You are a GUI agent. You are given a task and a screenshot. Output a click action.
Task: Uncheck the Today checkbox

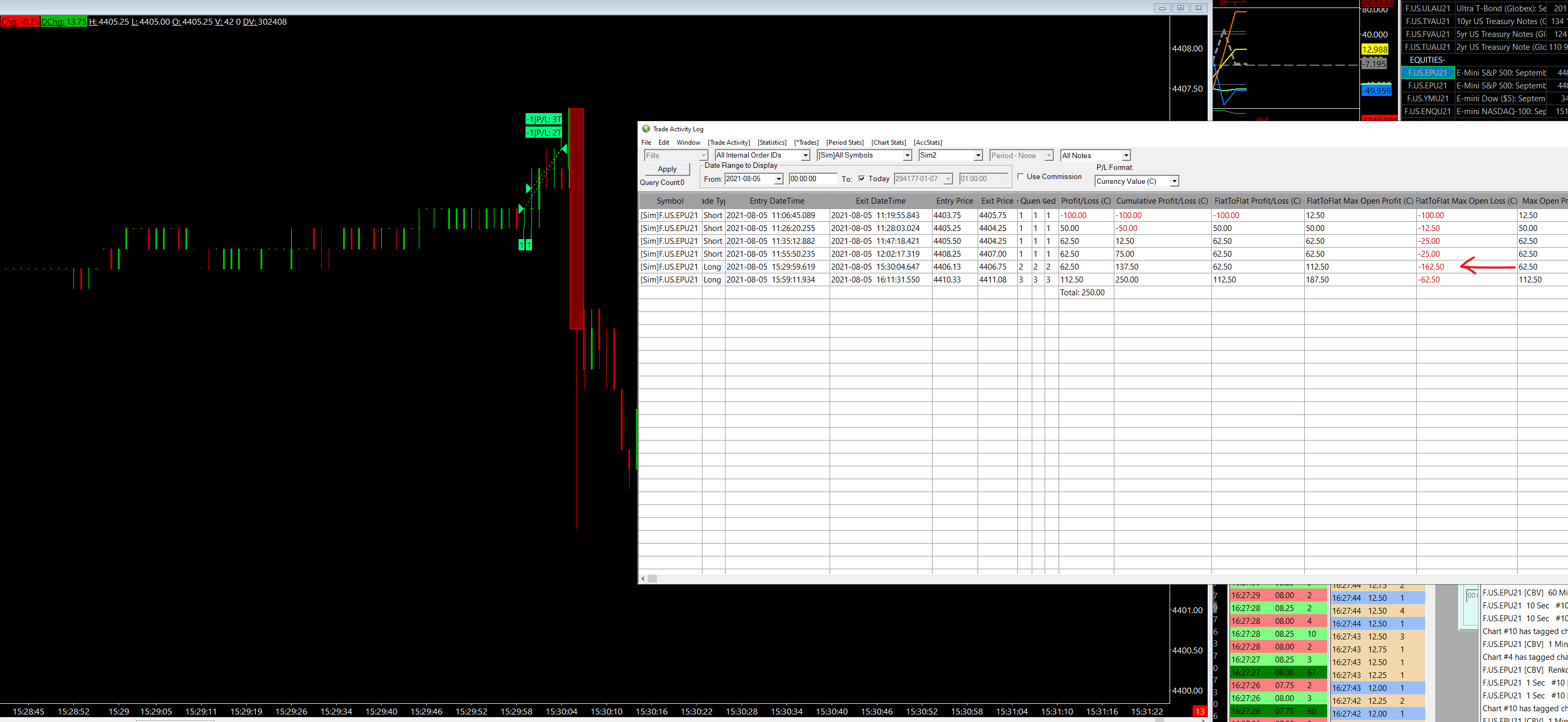861,179
